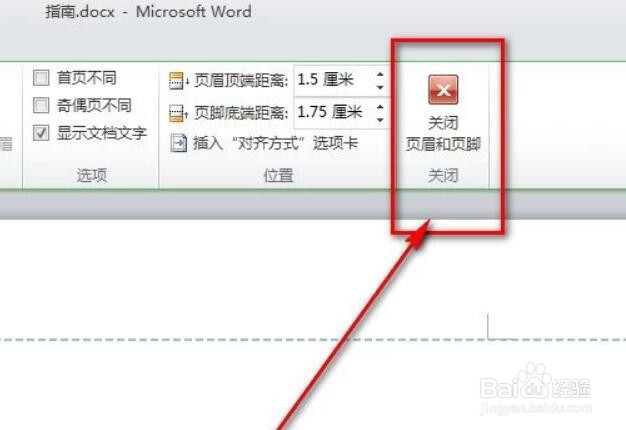The image size is (626, 430).
Task: Uncheck the 显示文档文字 checkbox
Action: pyautogui.click(x=41, y=133)
